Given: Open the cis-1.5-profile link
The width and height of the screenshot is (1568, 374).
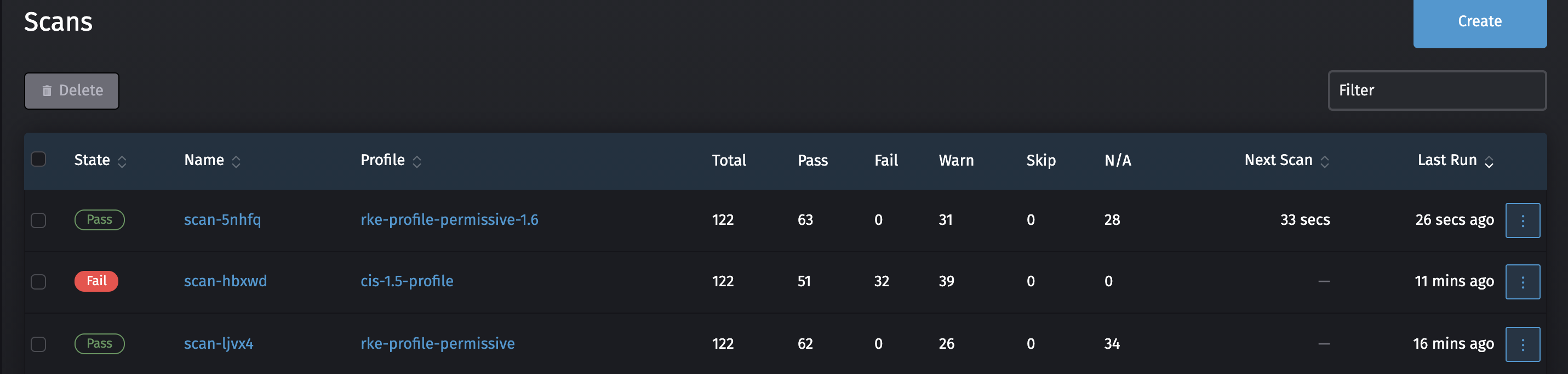Looking at the screenshot, I should [x=406, y=281].
